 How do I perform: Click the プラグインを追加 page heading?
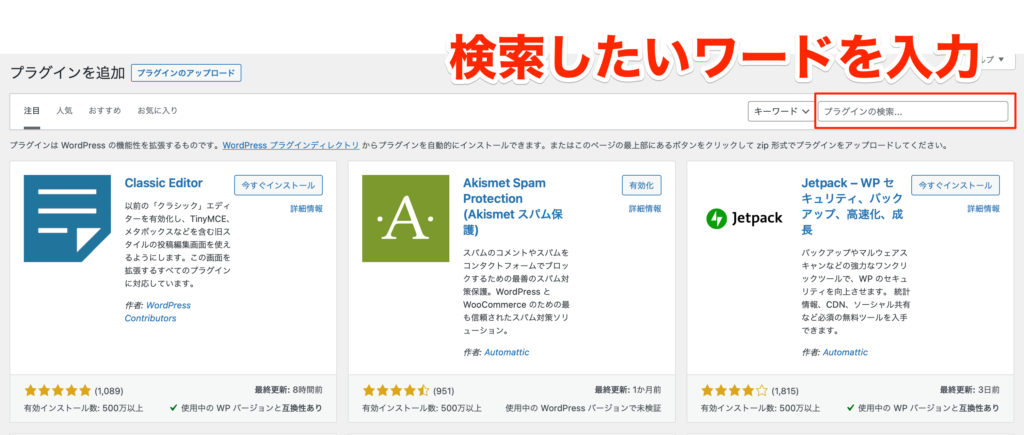click(x=67, y=72)
